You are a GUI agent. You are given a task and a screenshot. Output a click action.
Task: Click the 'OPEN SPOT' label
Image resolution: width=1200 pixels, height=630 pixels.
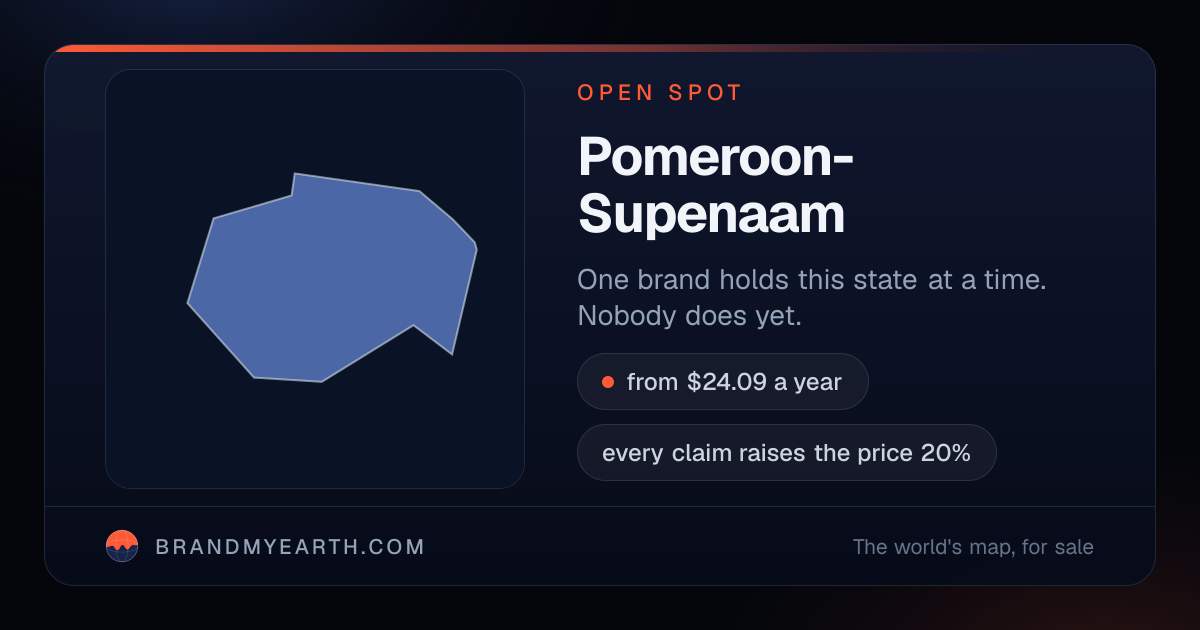[660, 93]
